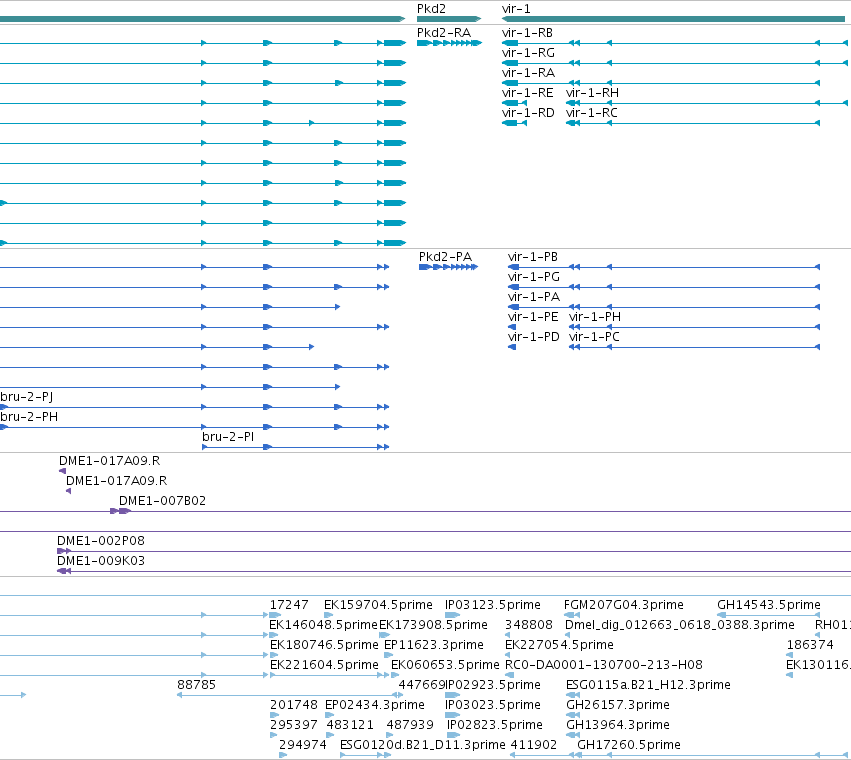
Task: Click the ESG0115a.B21_H12.3prime label
Action: (648, 686)
